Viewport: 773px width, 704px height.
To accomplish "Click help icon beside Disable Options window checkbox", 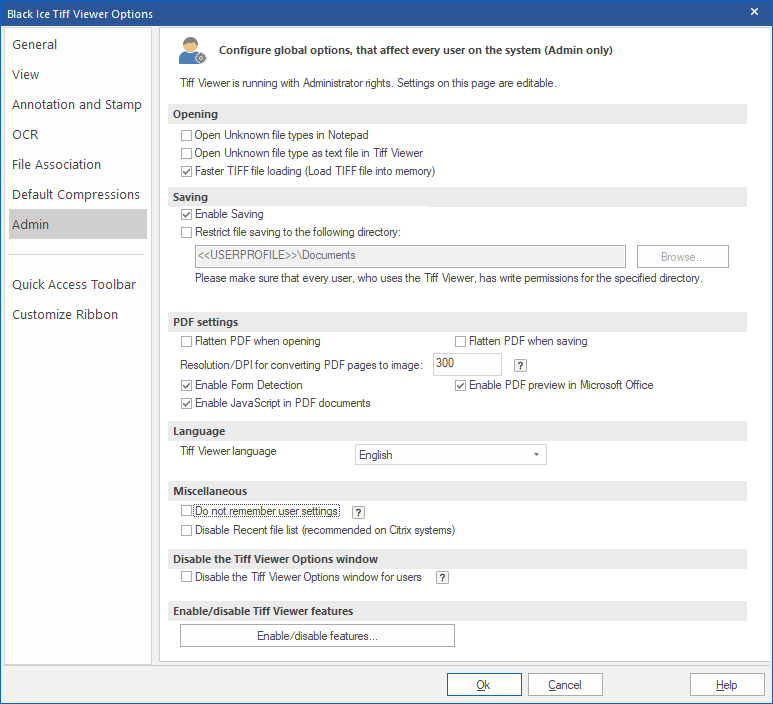I will 442,578.
